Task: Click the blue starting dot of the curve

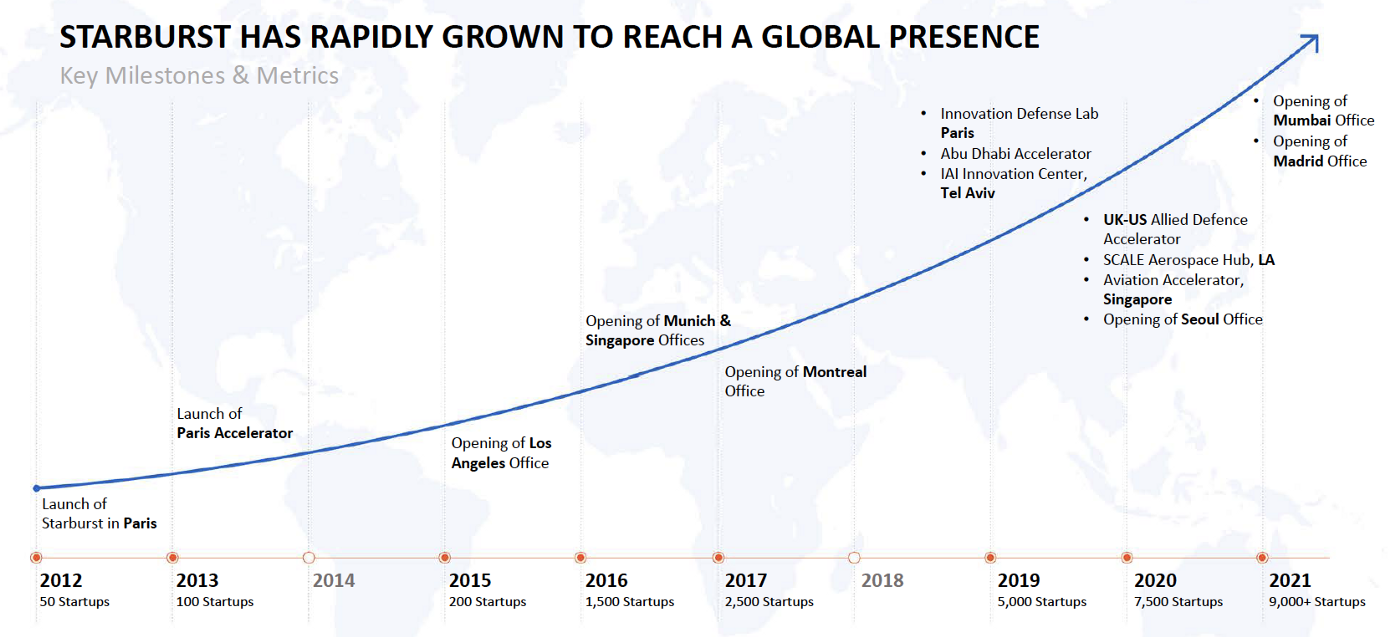Action: [36, 488]
